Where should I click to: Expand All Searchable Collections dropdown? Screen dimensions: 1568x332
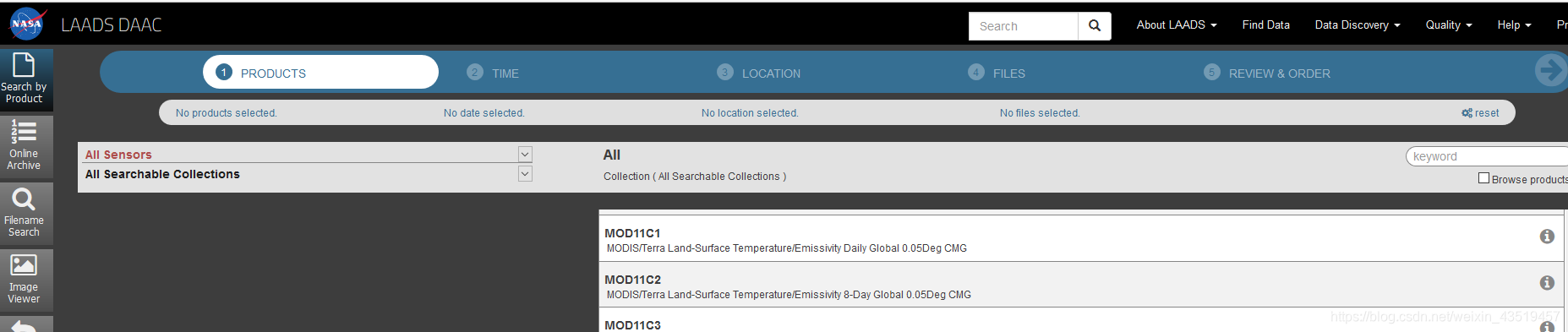(525, 174)
